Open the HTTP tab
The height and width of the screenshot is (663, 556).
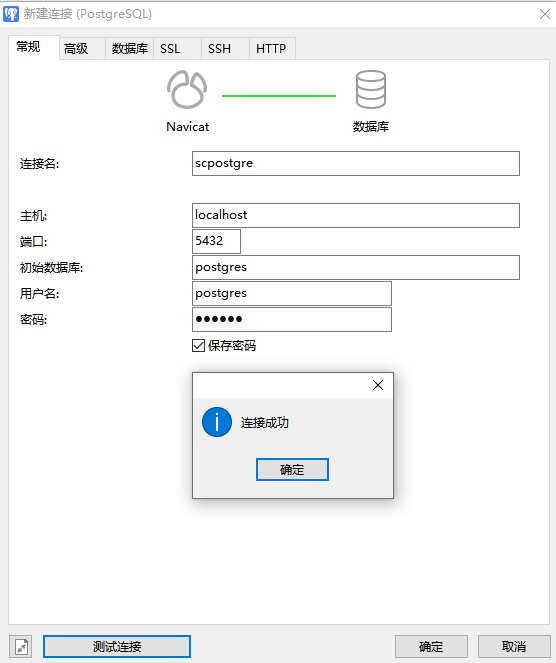(271, 49)
